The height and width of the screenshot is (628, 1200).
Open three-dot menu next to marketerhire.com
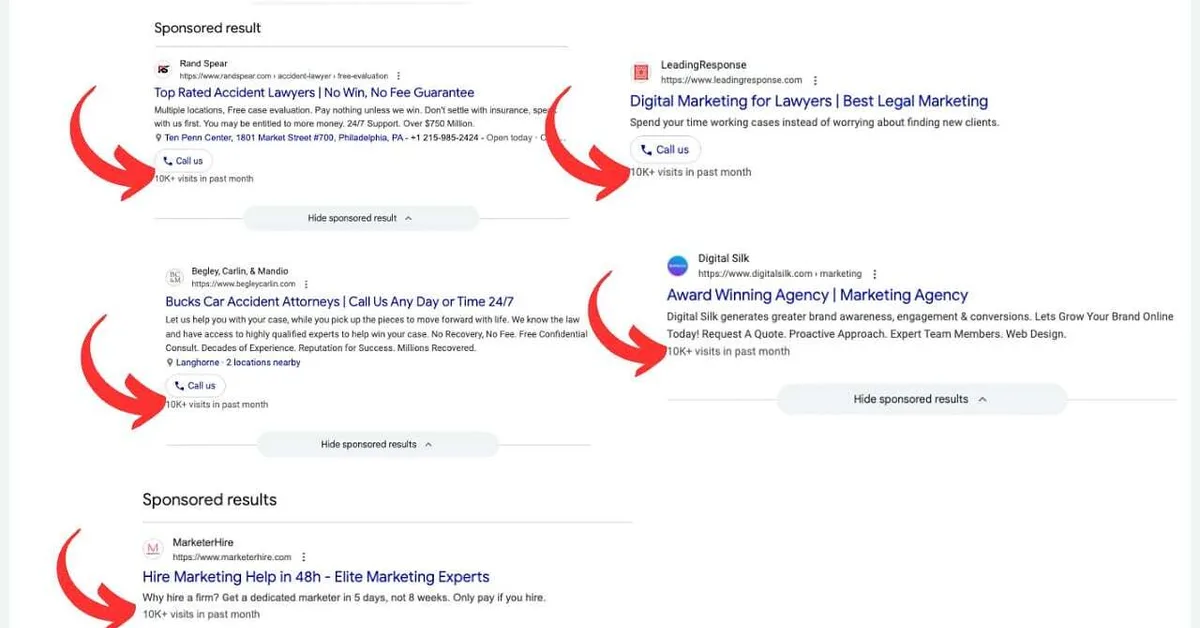pos(304,557)
